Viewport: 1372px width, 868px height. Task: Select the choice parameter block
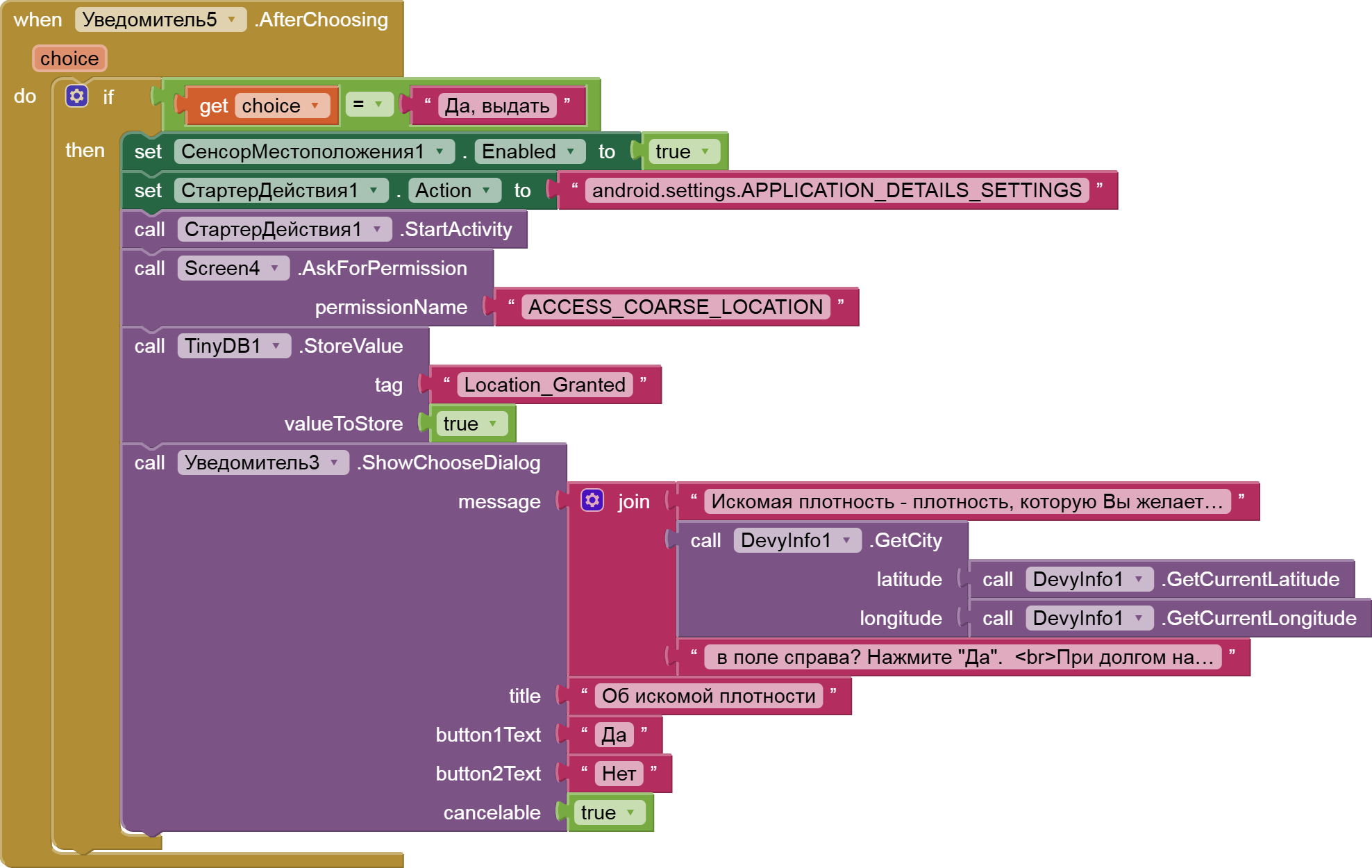click(69, 58)
